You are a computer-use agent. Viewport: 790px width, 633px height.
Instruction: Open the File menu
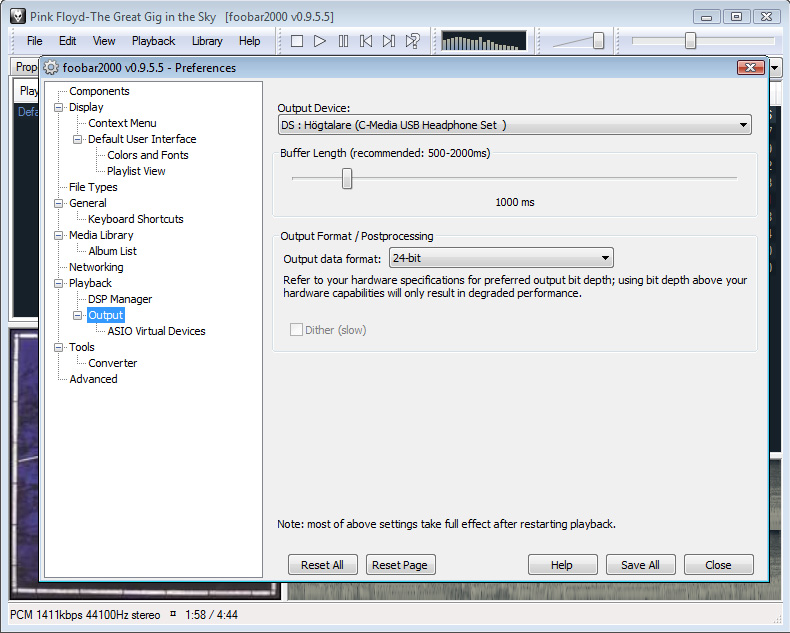coord(34,41)
